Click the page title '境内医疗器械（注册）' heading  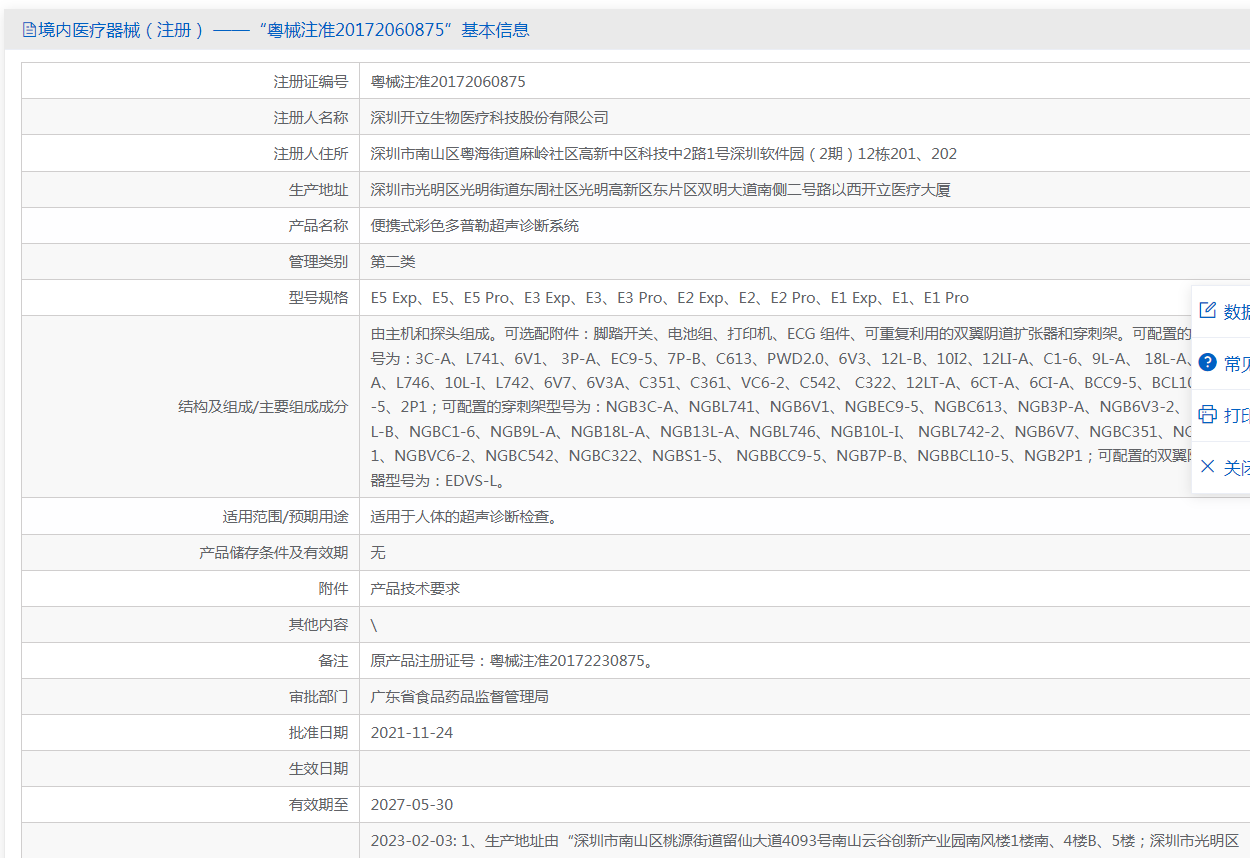click(x=121, y=30)
